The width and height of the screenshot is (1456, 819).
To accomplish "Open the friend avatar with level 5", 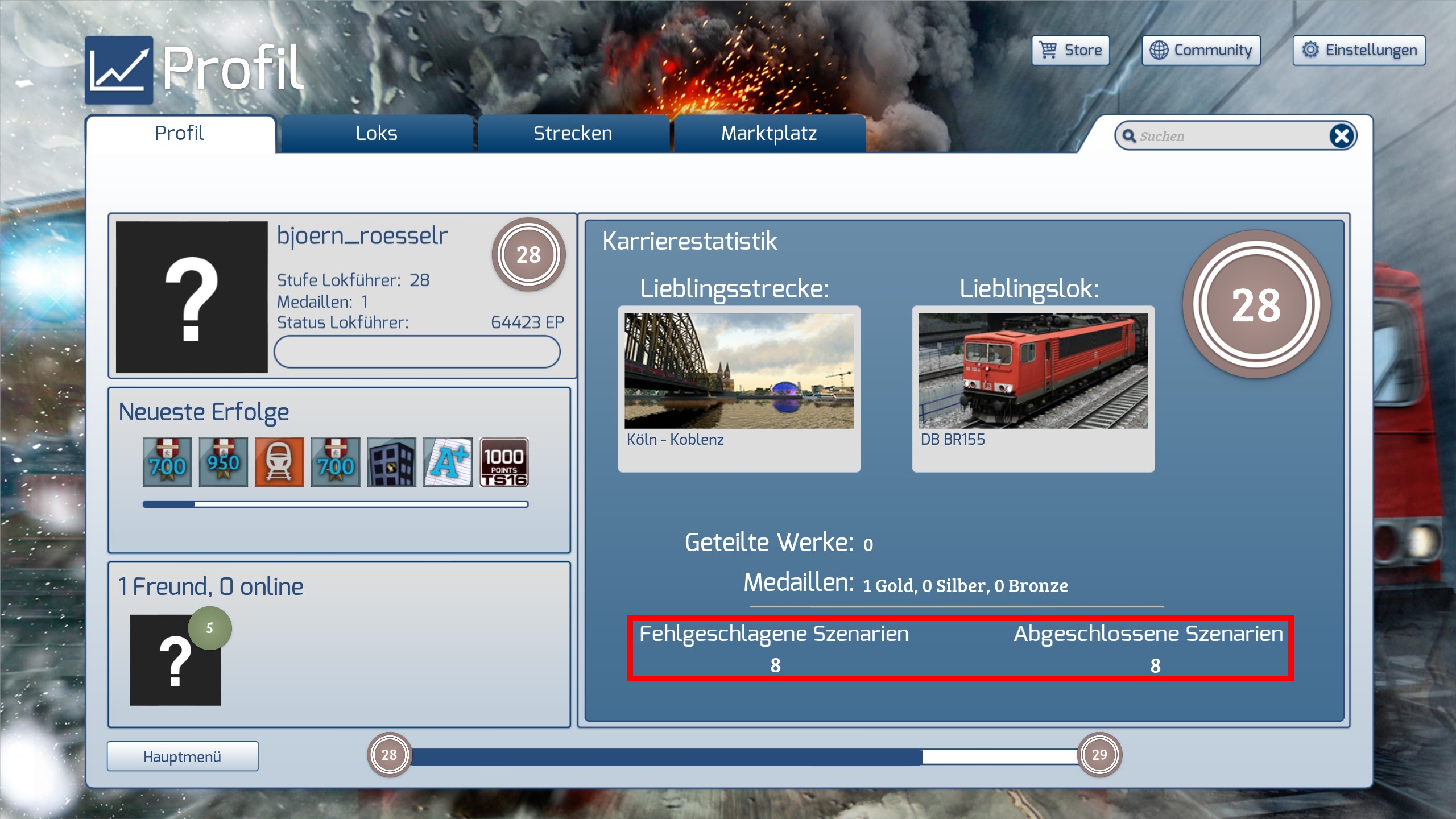I will pos(175,660).
